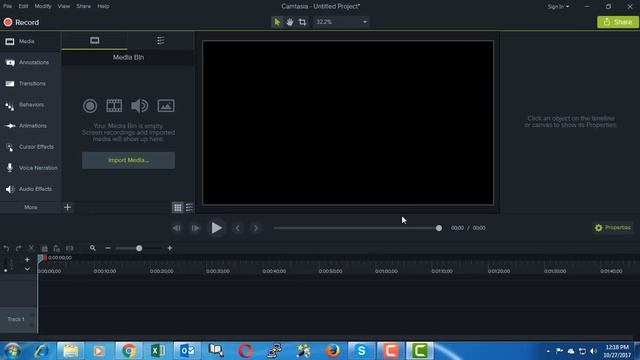640x360 pixels.
Task: Click the black preview canvas
Action: pyautogui.click(x=348, y=122)
